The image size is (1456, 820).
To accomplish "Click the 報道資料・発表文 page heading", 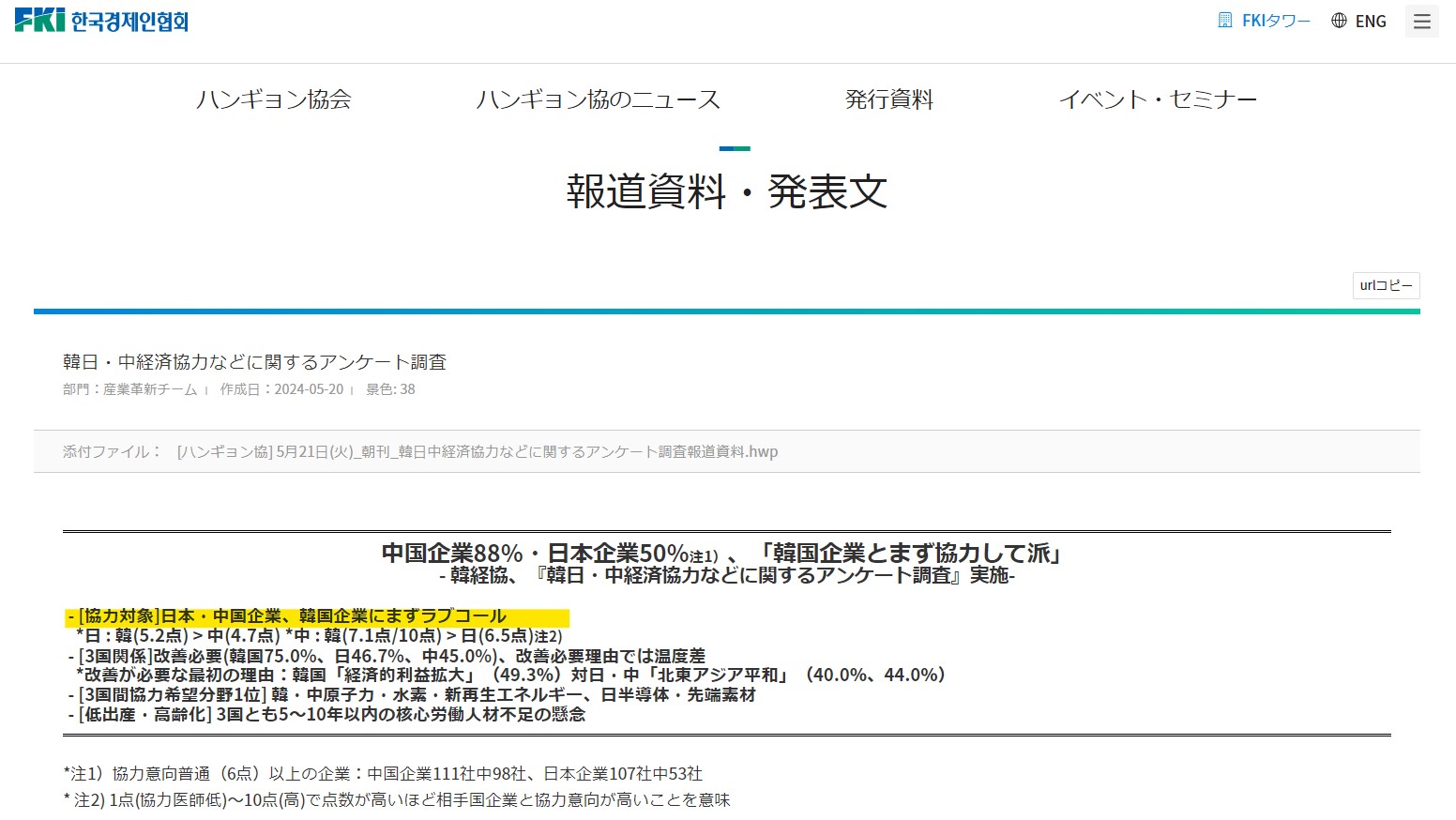I will click(x=727, y=192).
